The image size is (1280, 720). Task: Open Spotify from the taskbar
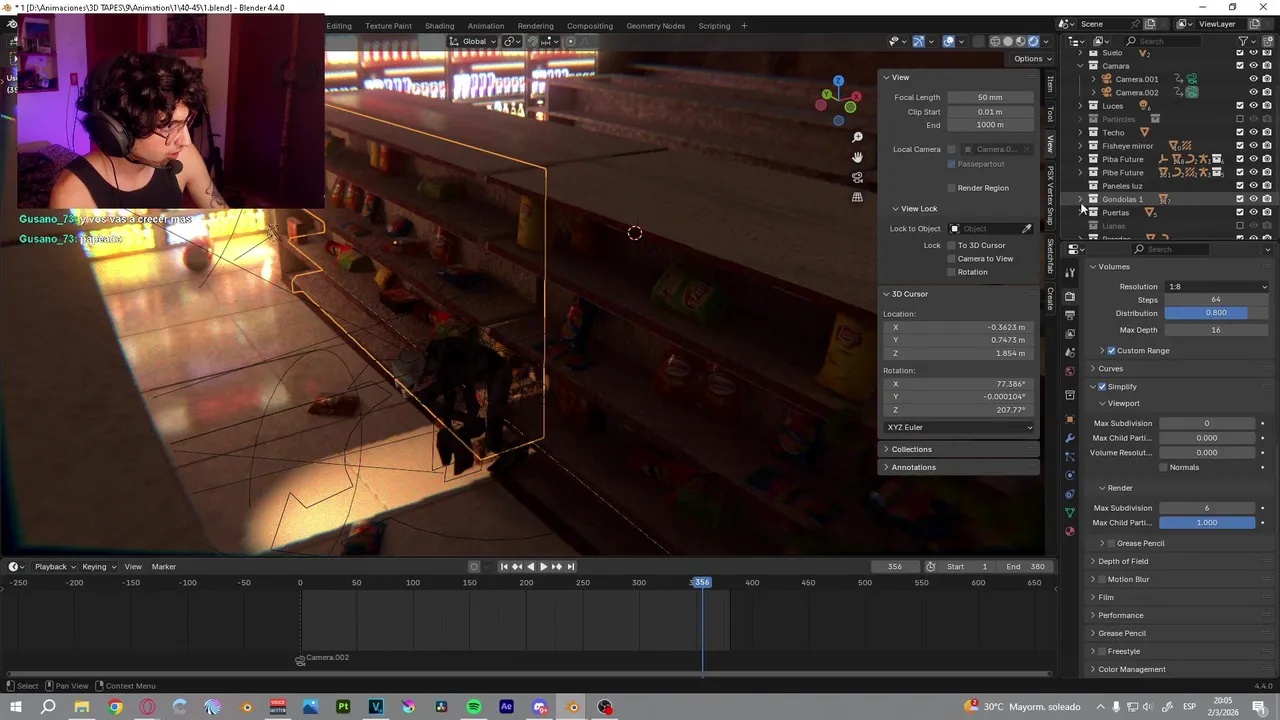pyautogui.click(x=474, y=707)
